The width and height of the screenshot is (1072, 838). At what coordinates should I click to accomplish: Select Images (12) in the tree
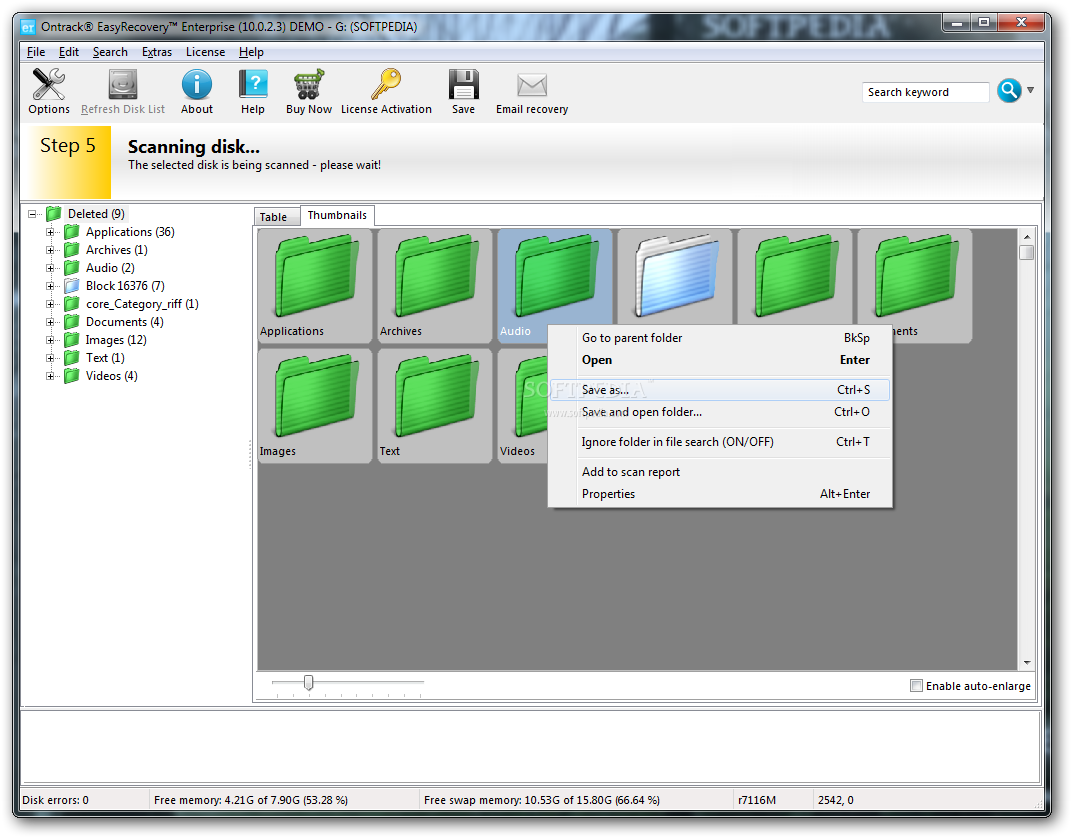pyautogui.click(x=116, y=340)
